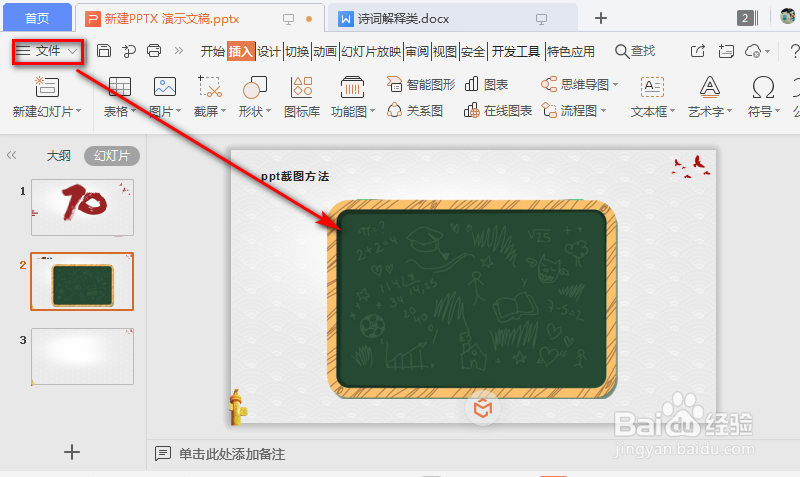Click the 查找 search button
The image size is (800, 477).
635,51
